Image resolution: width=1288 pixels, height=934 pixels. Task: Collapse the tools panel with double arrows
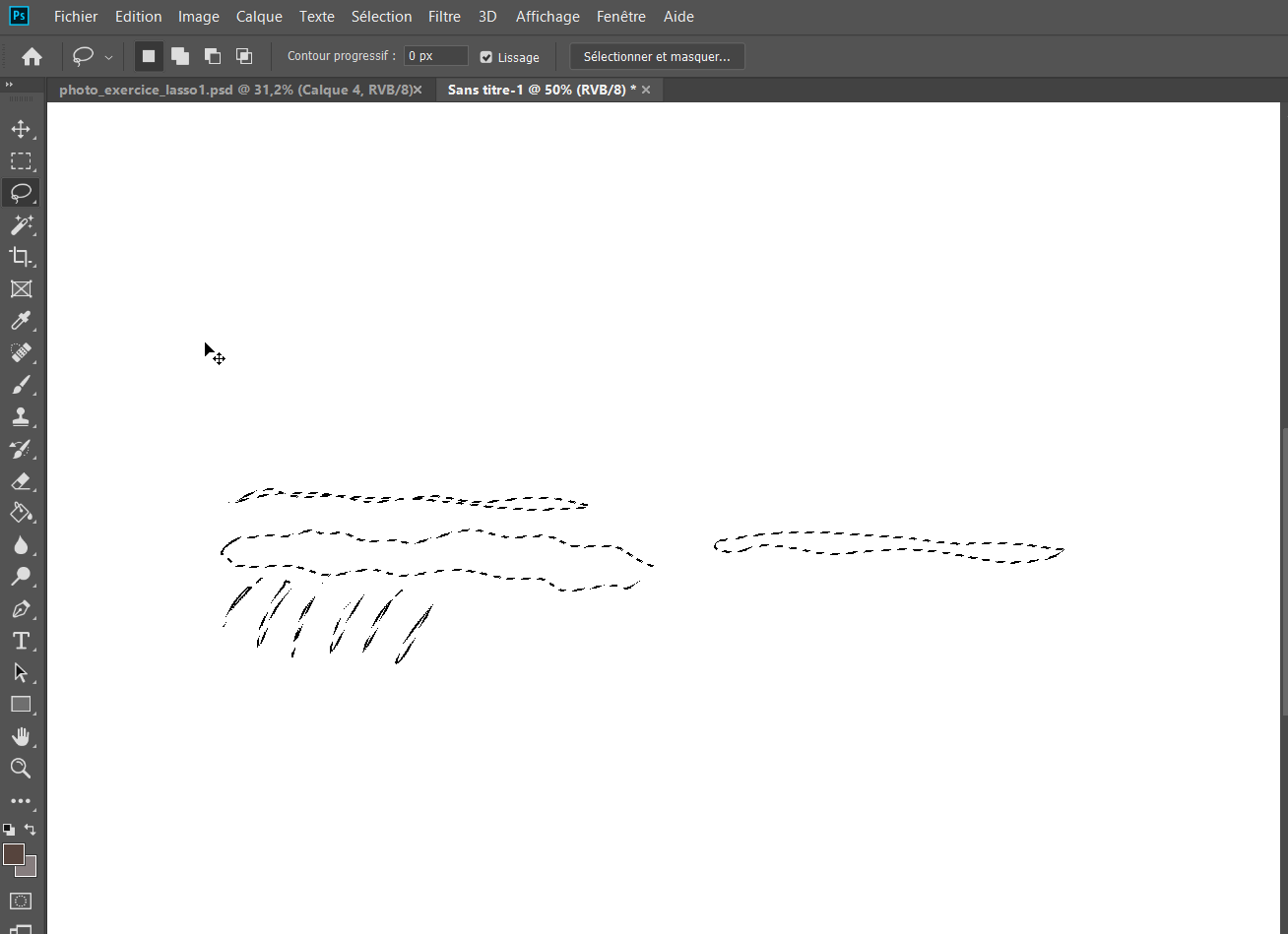[x=9, y=85]
